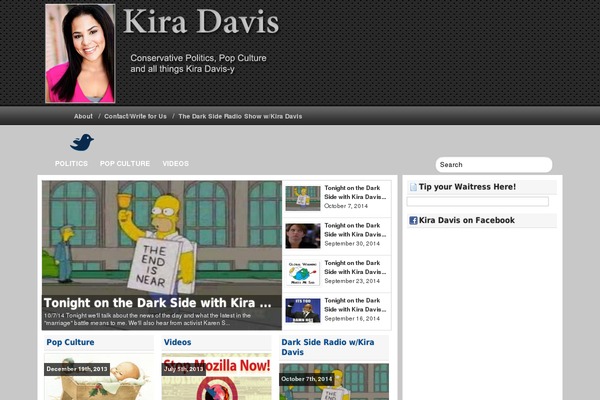Open the October 7th, 2014 radio thumbnail
600x400 pixels.
[x=334, y=382]
